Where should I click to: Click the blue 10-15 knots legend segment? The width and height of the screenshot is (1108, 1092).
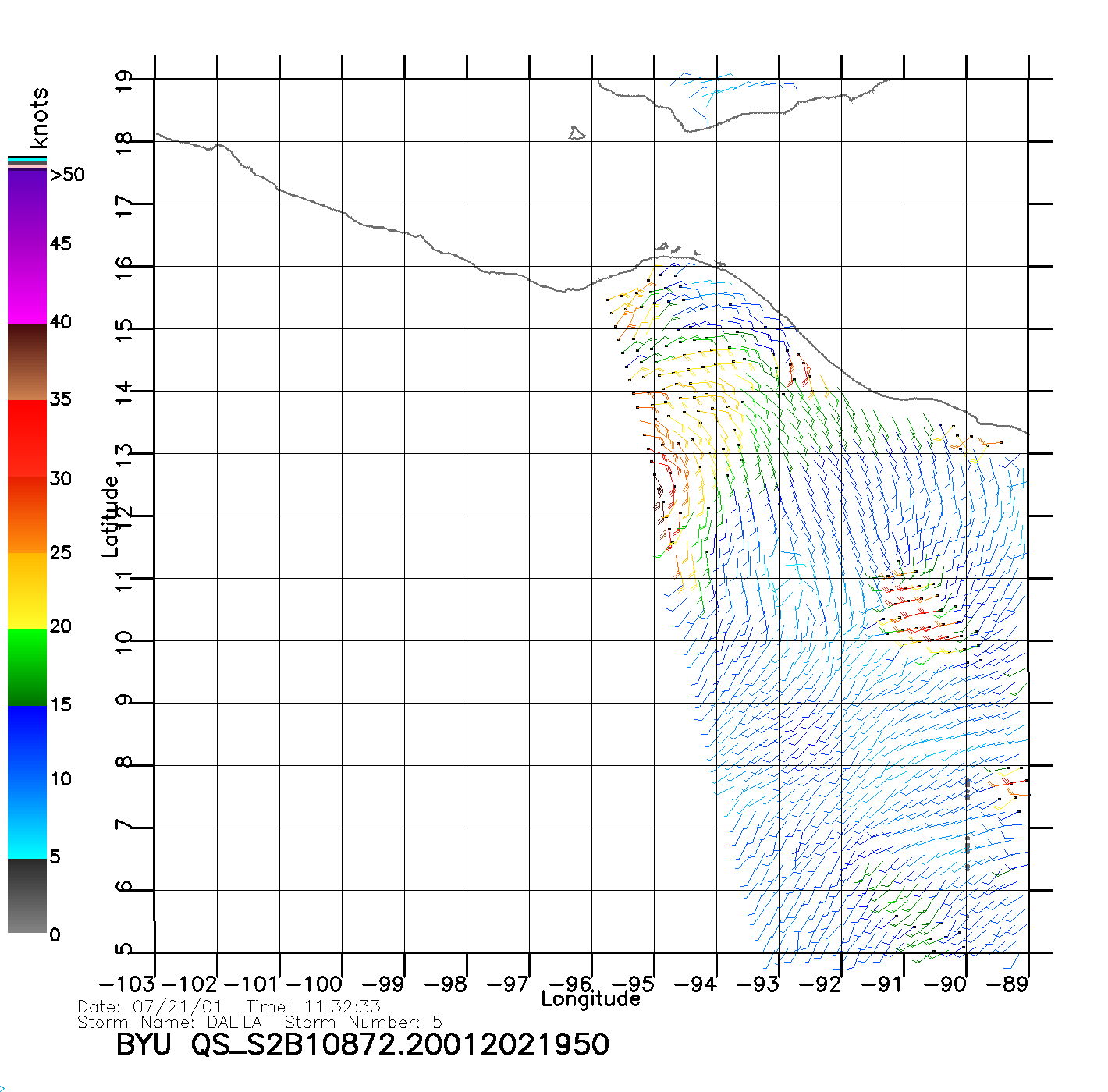pos(27,743)
